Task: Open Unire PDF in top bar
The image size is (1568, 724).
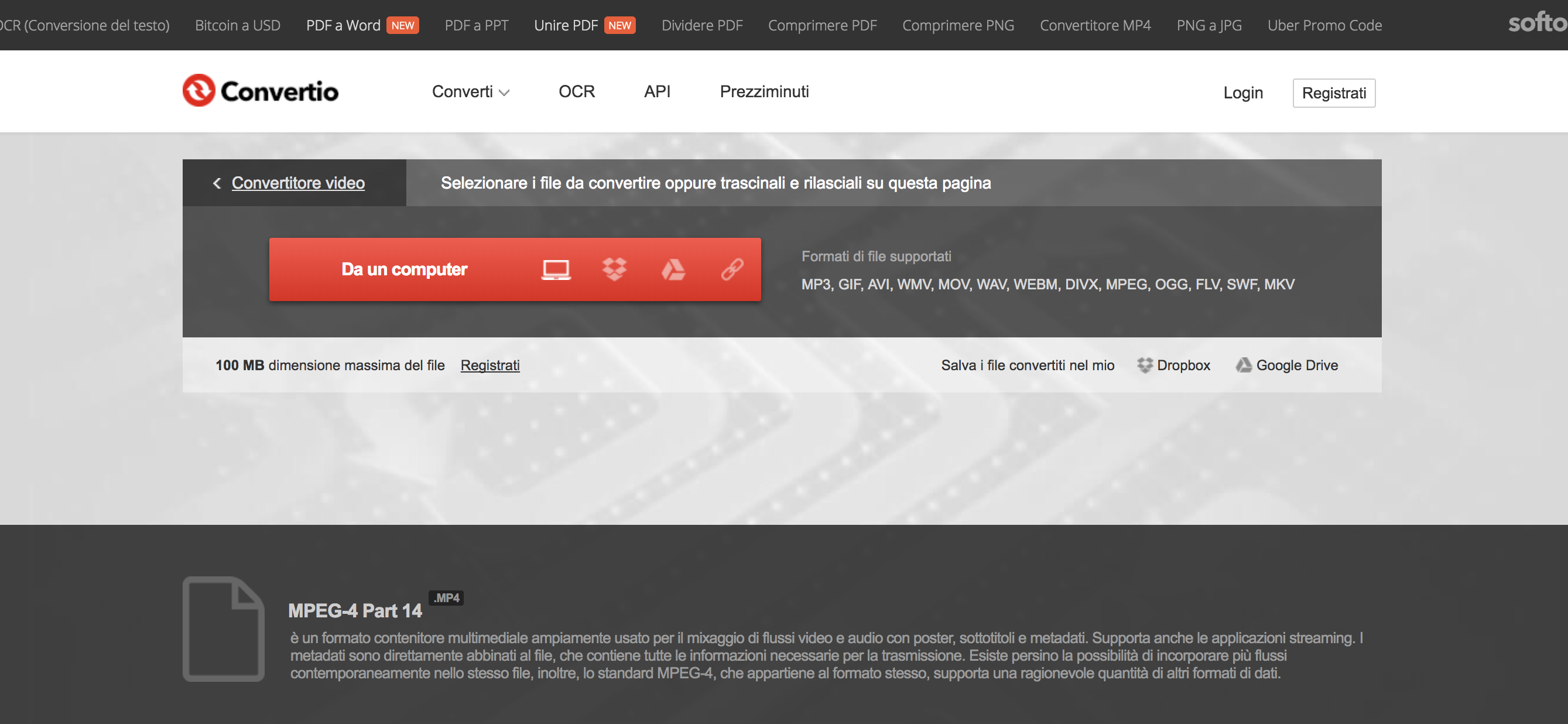Action: click(566, 25)
